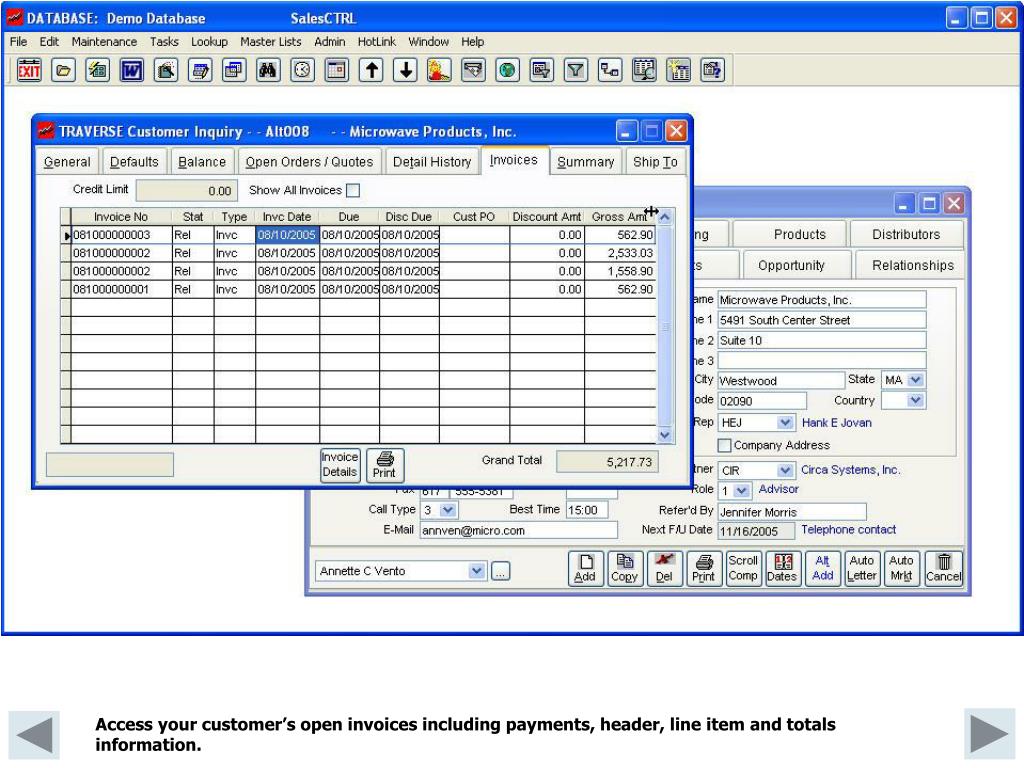
Task: Click the question mark help toolbar icon
Action: click(x=712, y=70)
